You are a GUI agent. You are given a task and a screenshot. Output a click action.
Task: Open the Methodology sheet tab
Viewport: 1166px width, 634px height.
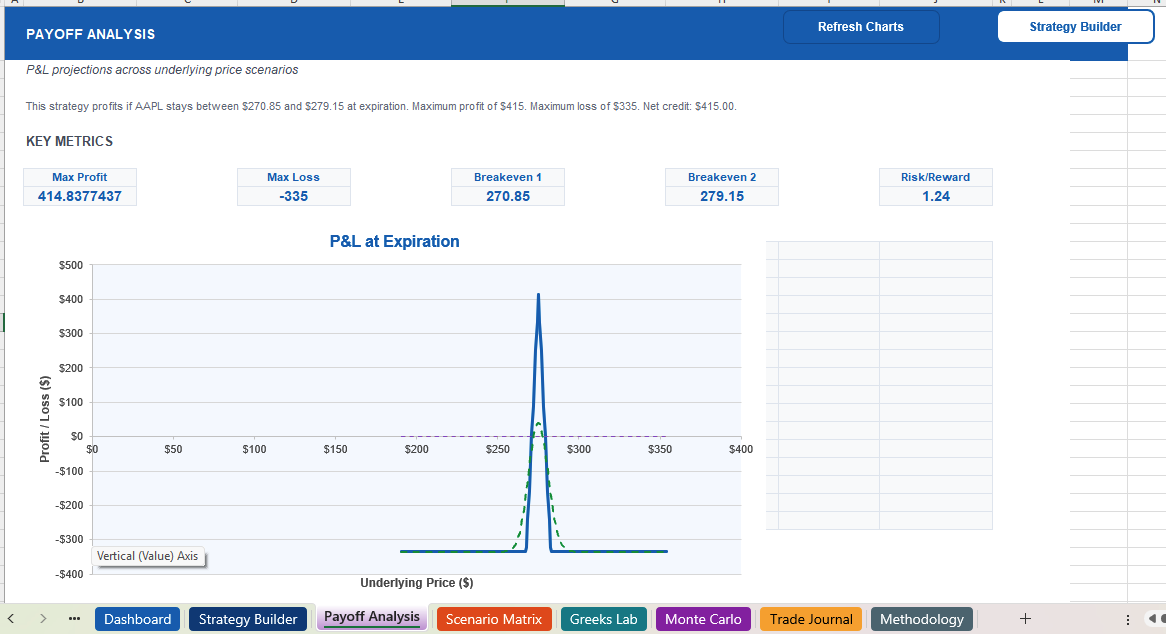coord(921,619)
